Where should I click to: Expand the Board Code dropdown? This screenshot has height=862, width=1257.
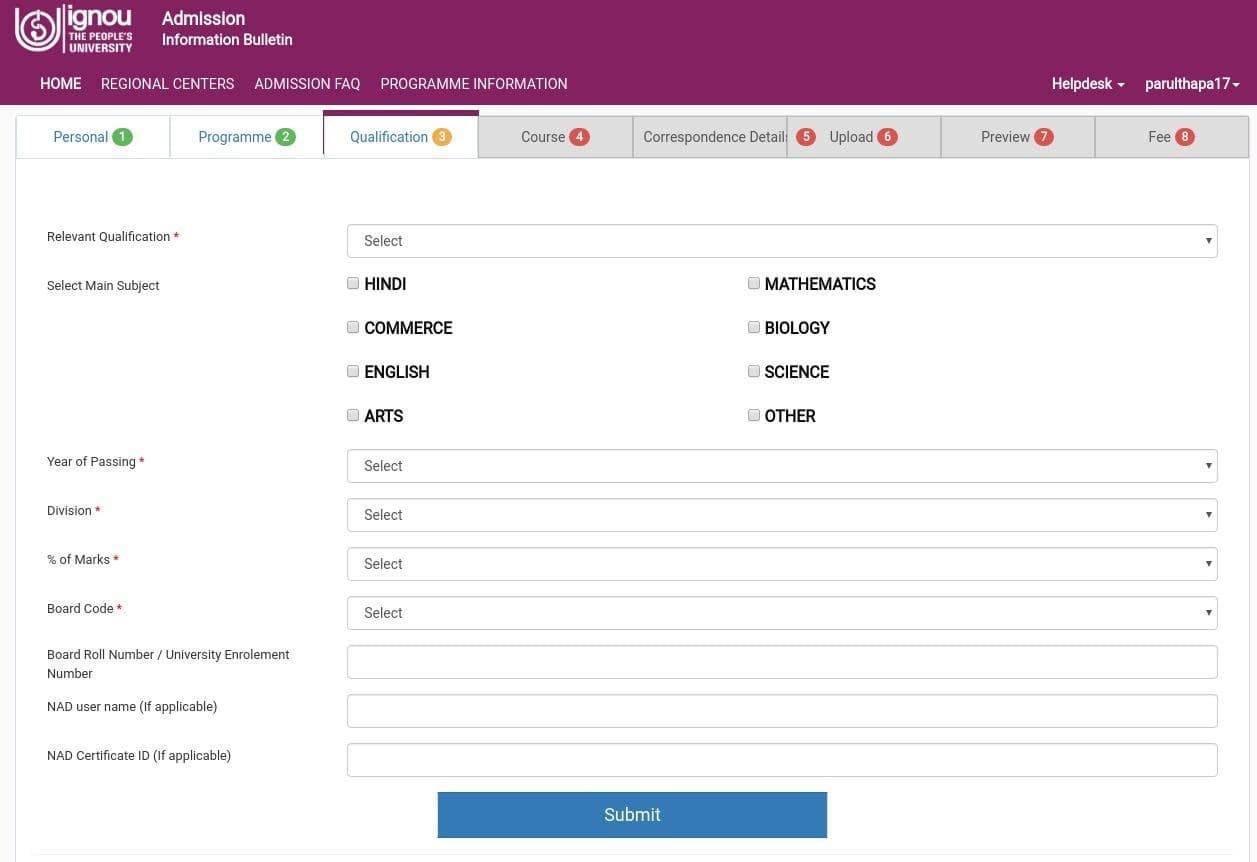pos(781,613)
